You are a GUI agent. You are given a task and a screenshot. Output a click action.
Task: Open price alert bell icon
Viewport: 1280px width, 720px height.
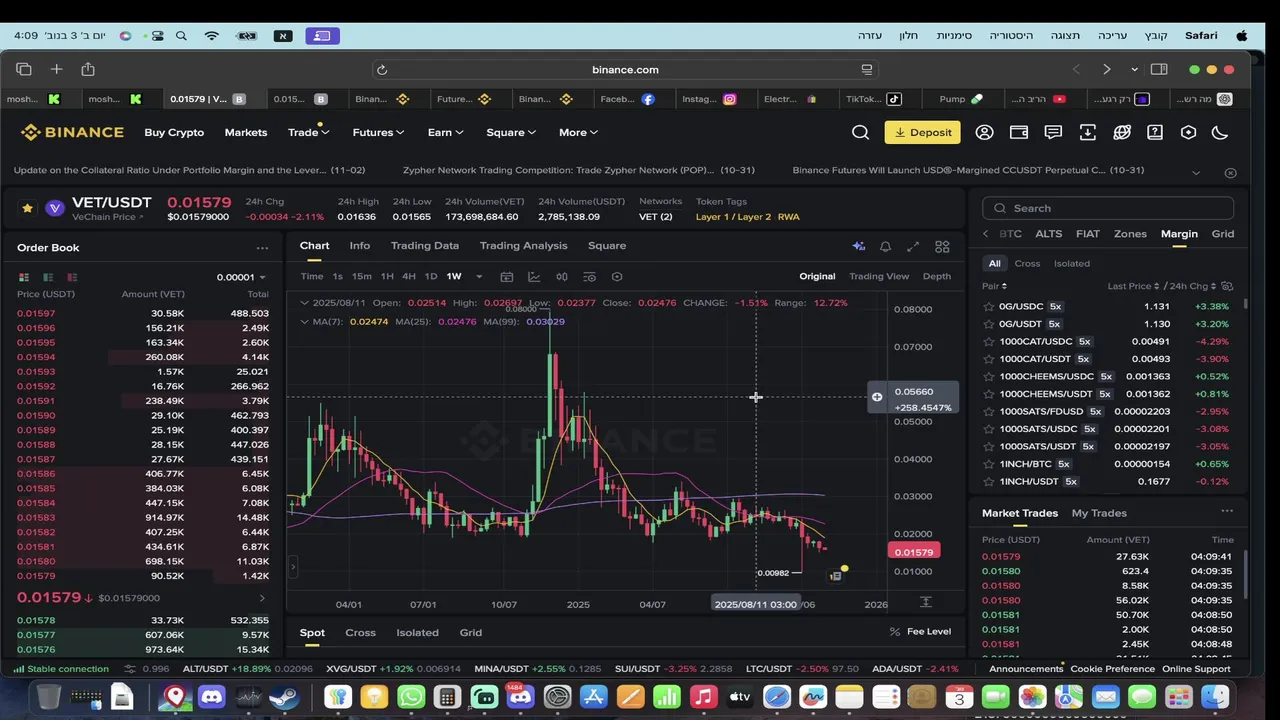click(885, 246)
